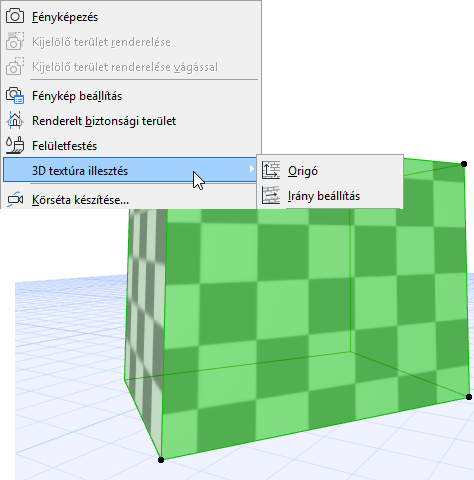Choose Irány beállítás in the submenu
Image resolution: width=474 pixels, height=480 pixels.
330,196
